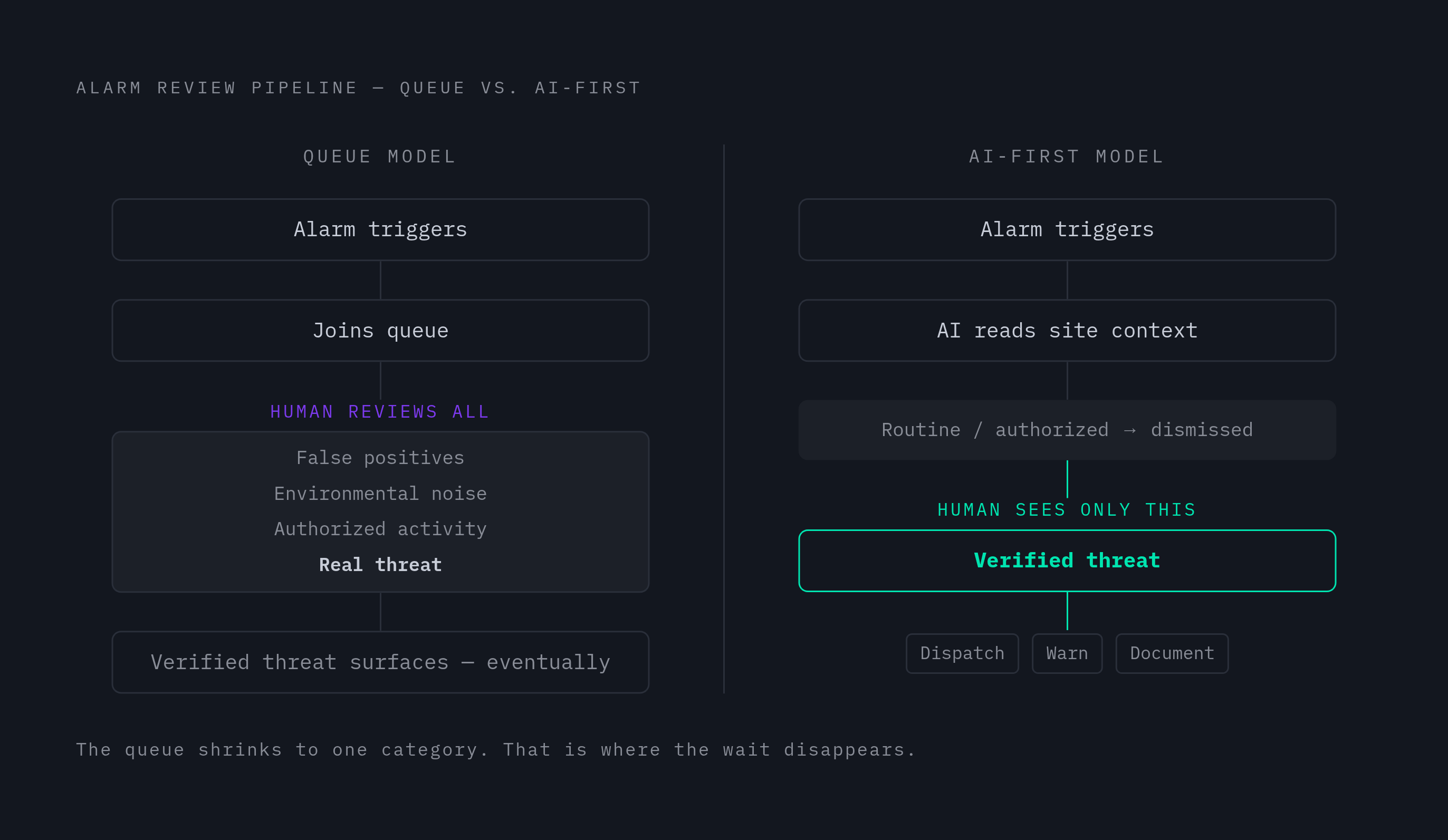Click the Dispatch action box
1448x840 pixels.
[962, 653]
